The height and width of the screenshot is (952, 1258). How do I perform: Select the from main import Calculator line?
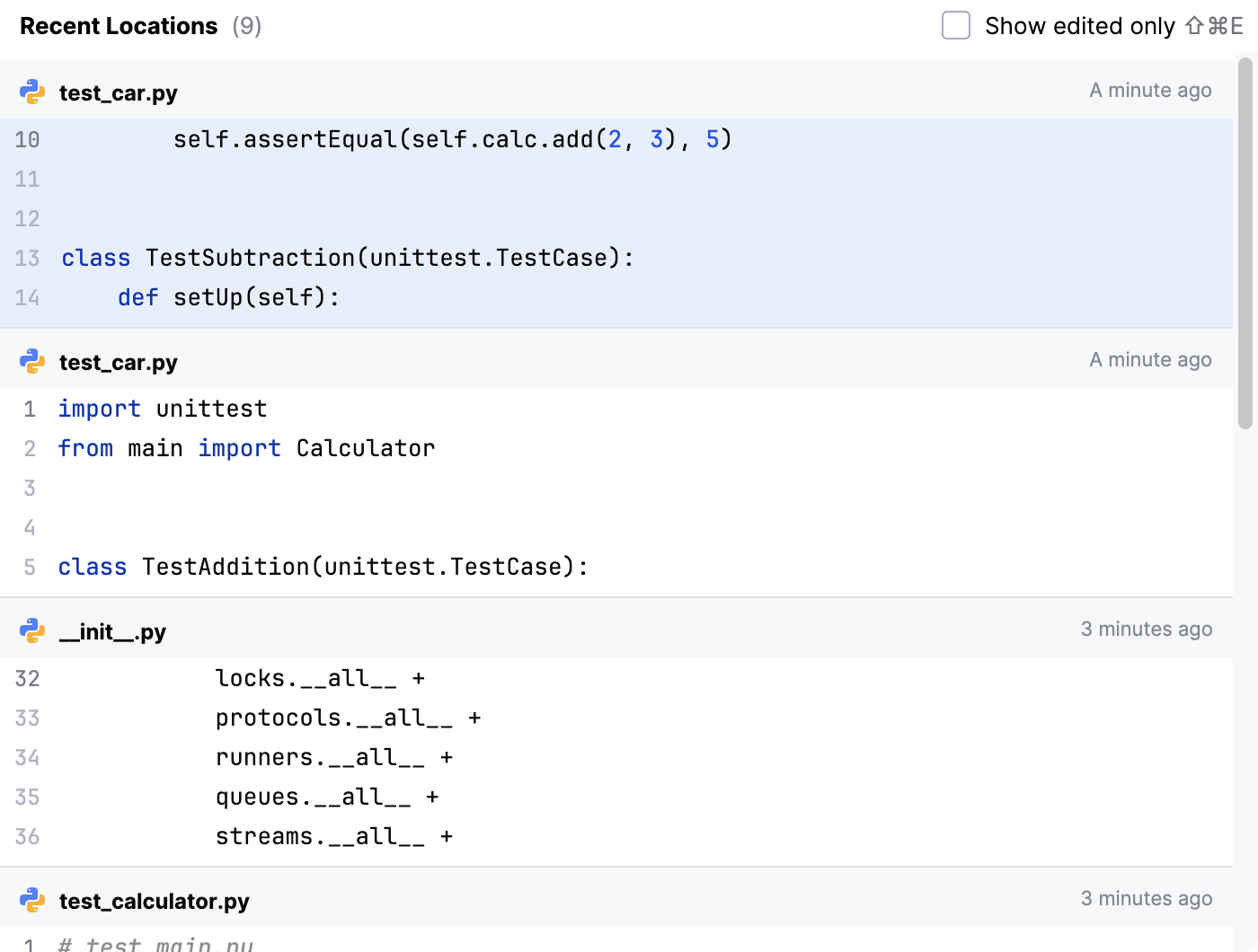tap(246, 448)
